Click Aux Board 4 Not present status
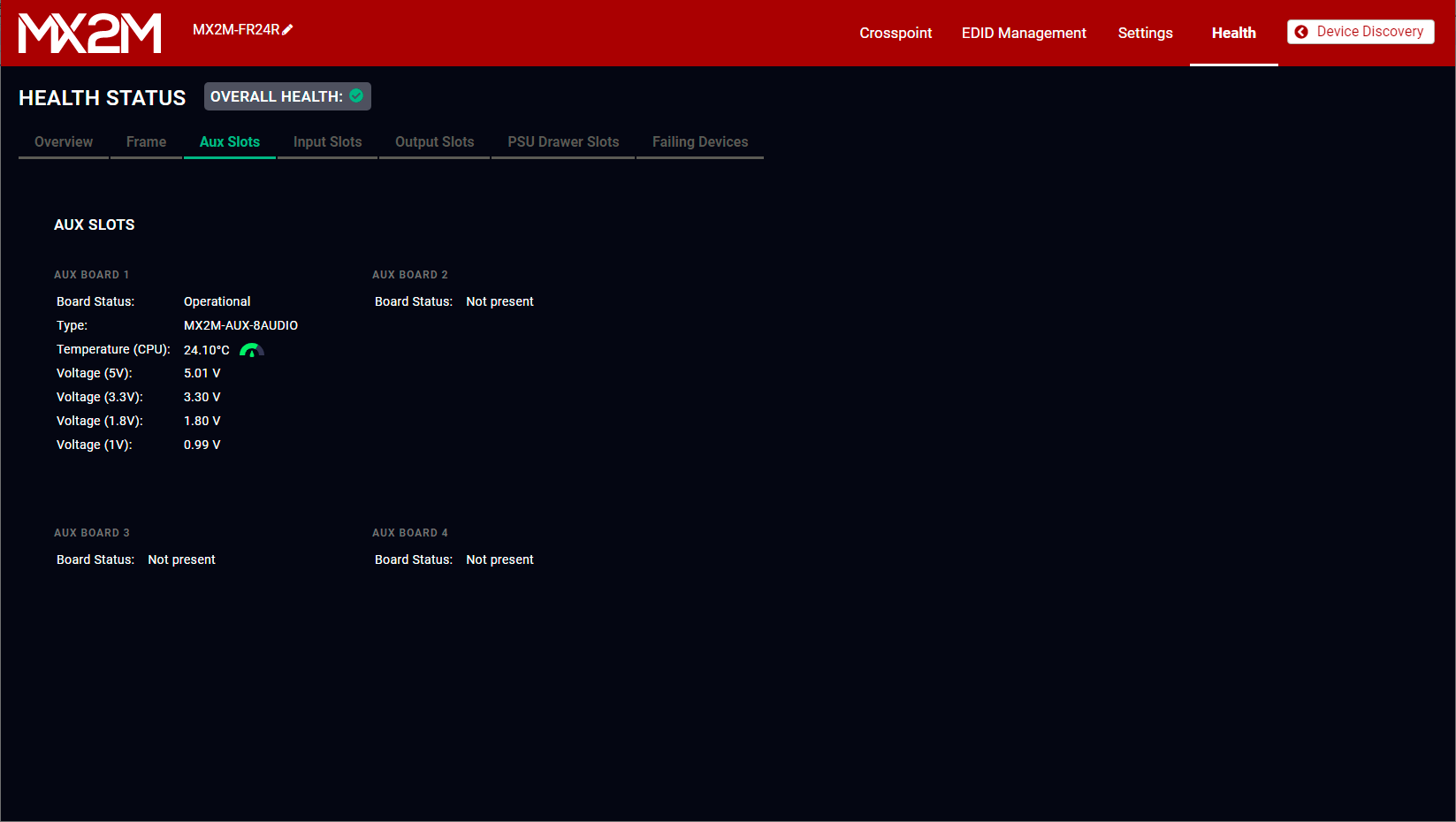This screenshot has height=822, width=1456. click(499, 559)
